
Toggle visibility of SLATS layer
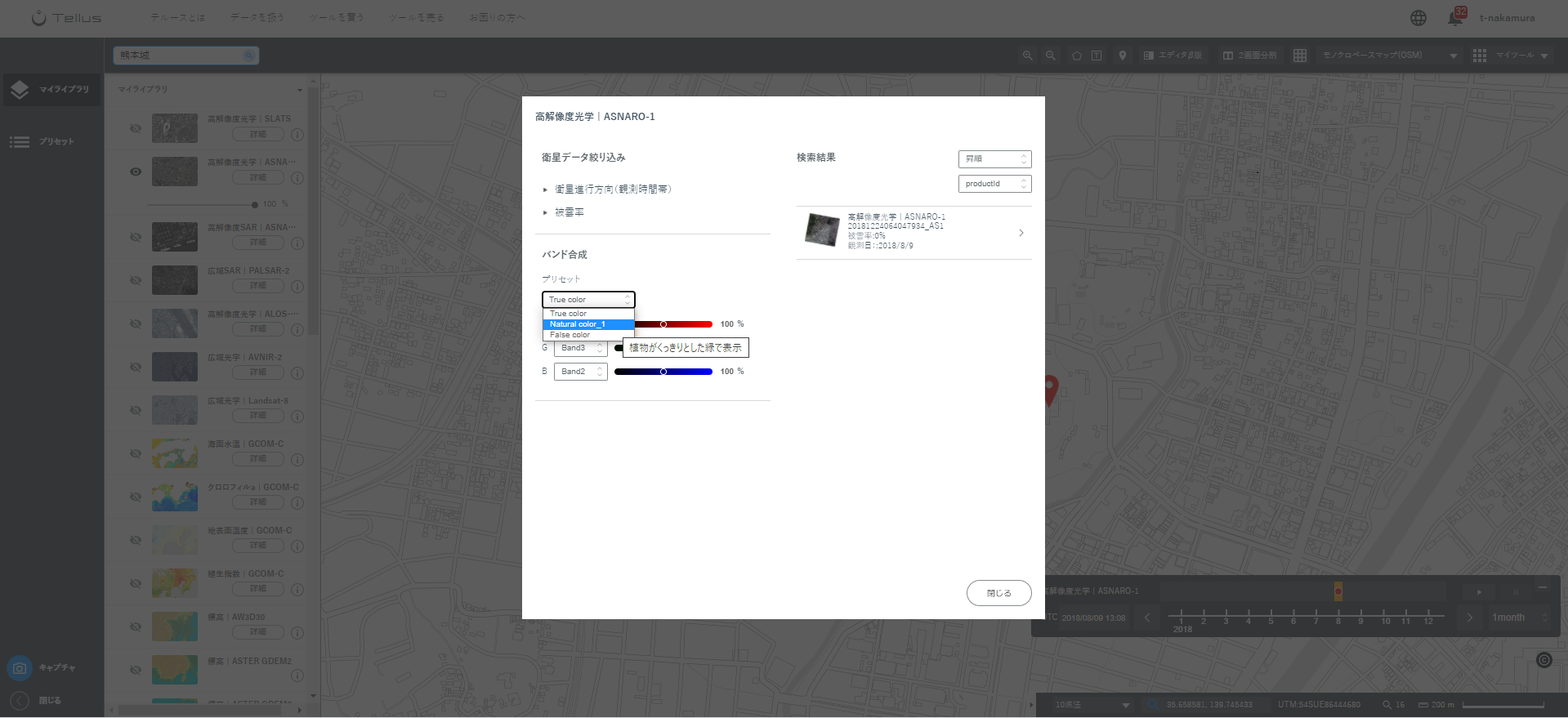click(x=136, y=129)
